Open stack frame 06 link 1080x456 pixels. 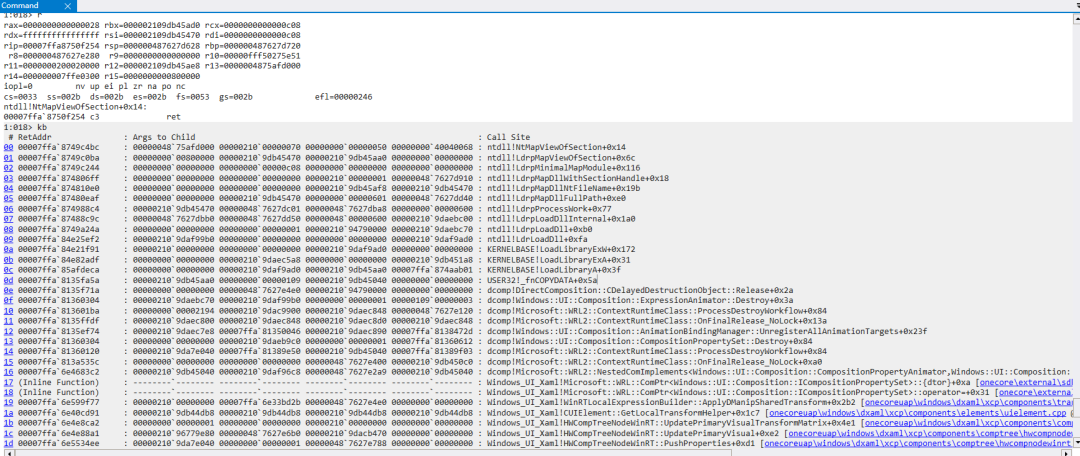pos(8,209)
